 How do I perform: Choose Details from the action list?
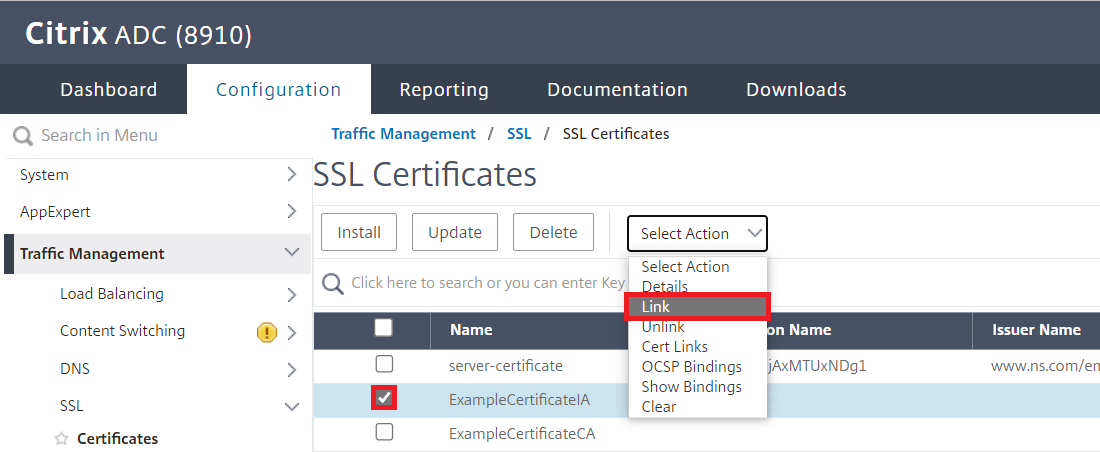[697, 286]
